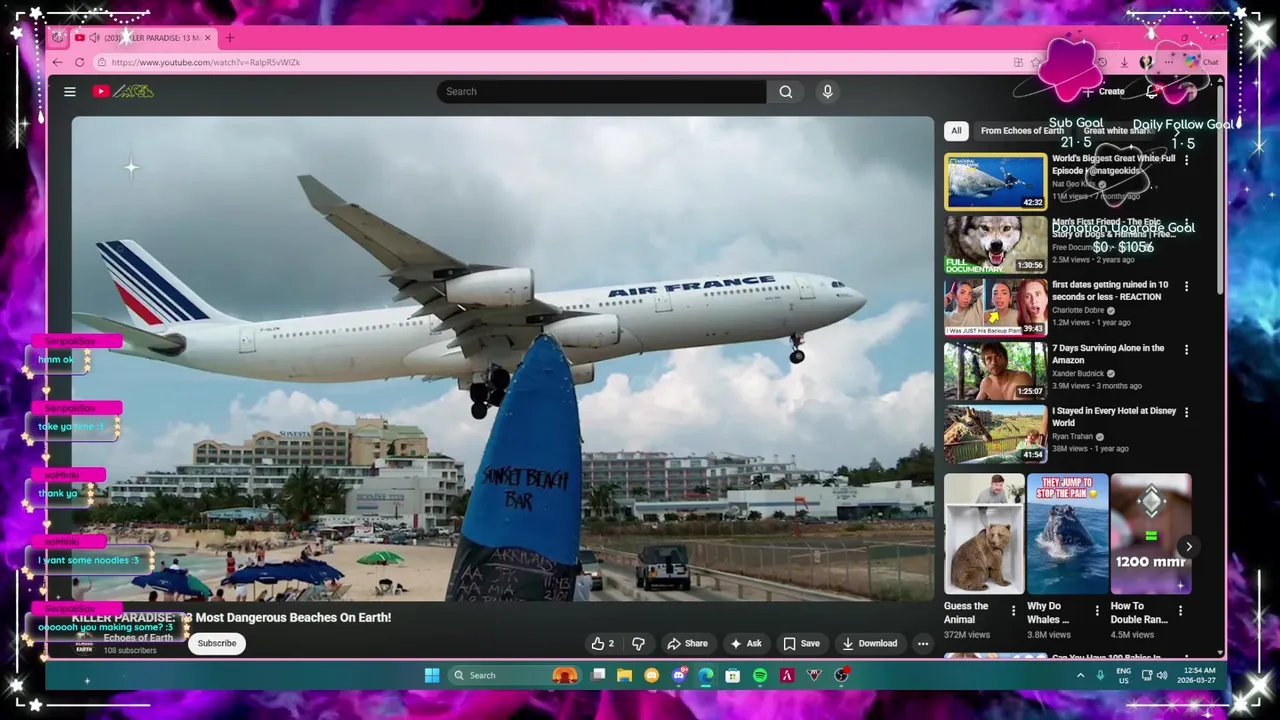Image resolution: width=1280 pixels, height=720 pixels.
Task: Open more actions ellipsis under the video
Action: (923, 643)
